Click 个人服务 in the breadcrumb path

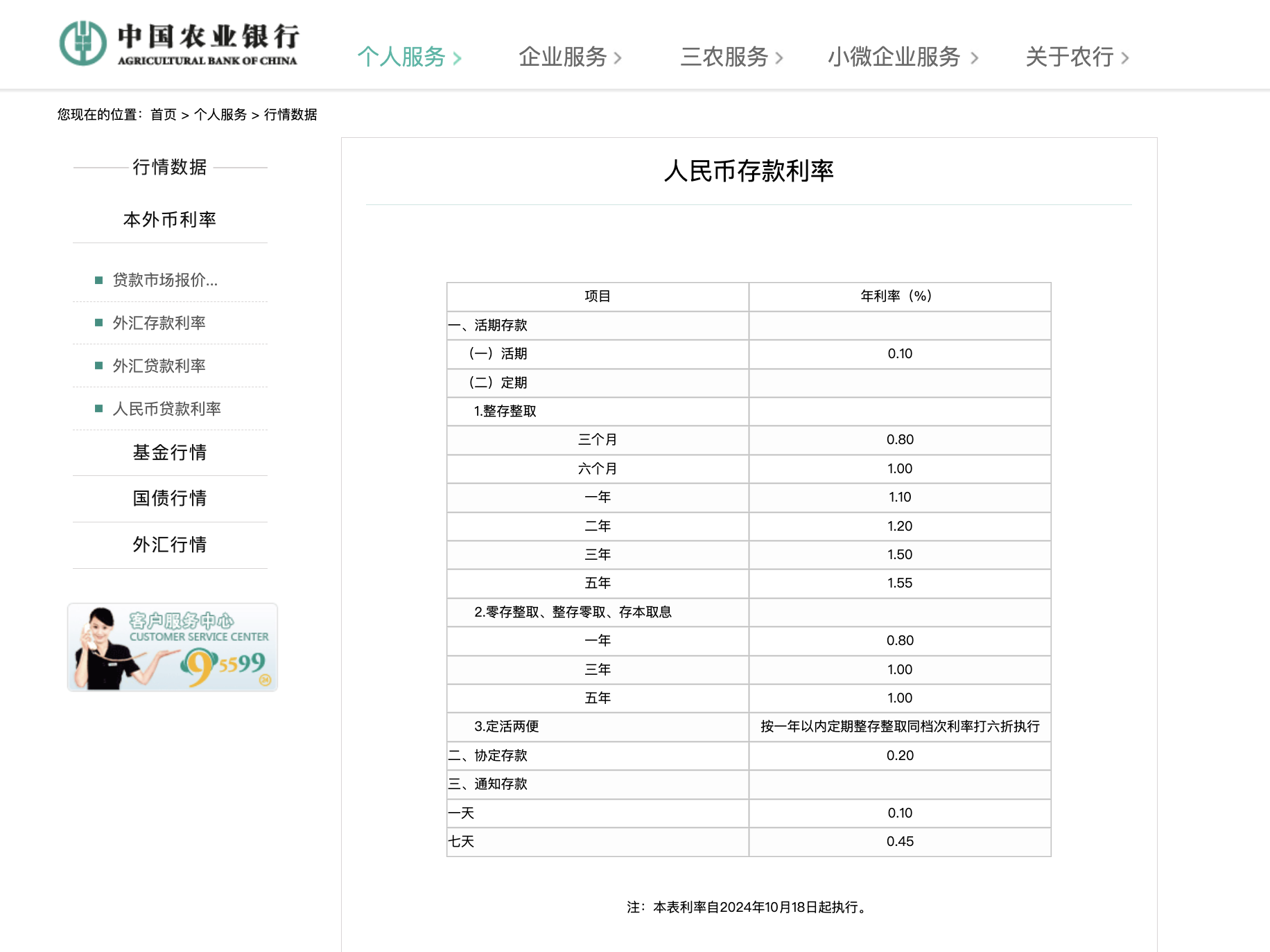[220, 114]
